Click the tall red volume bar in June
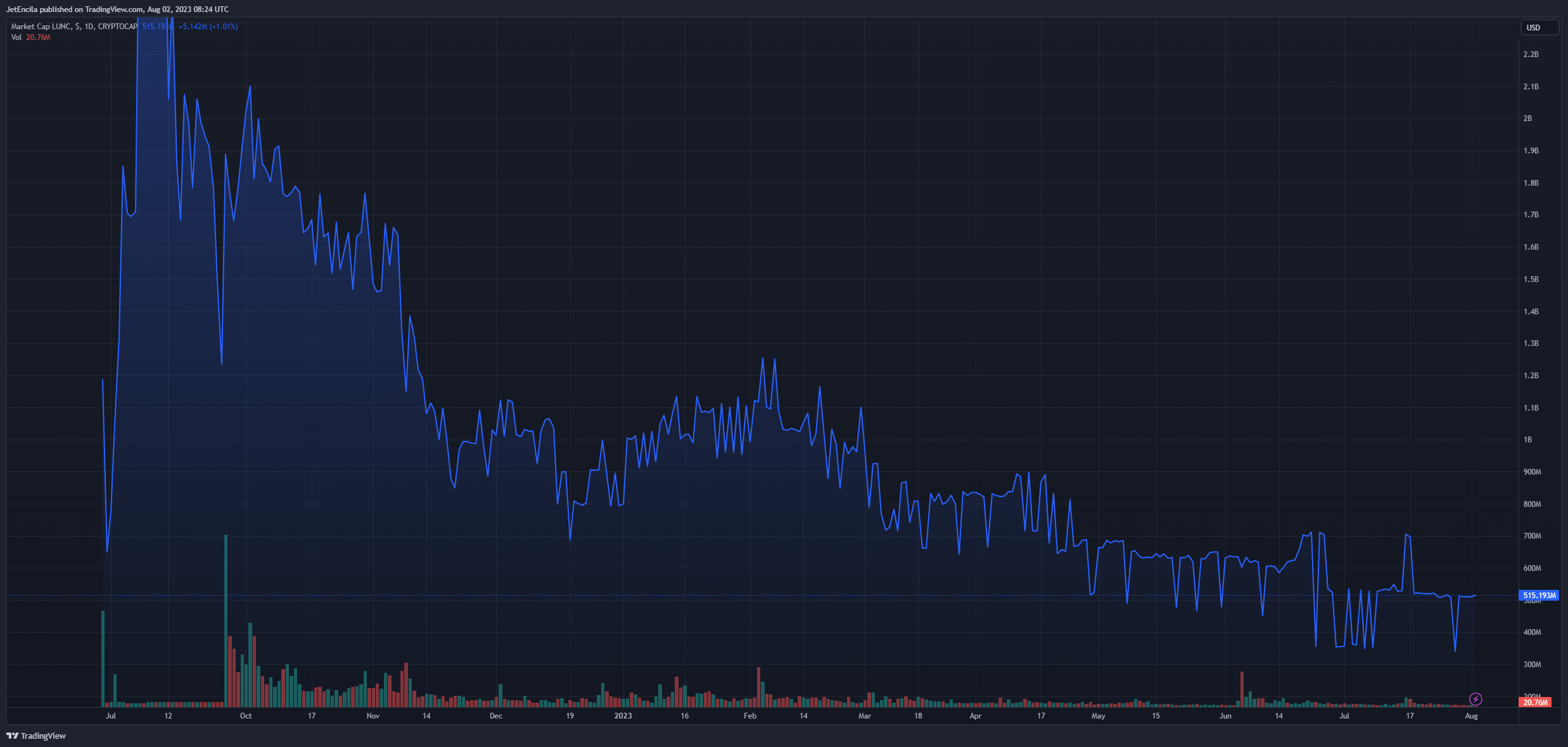Viewport: 1568px width, 747px height. point(1242,689)
